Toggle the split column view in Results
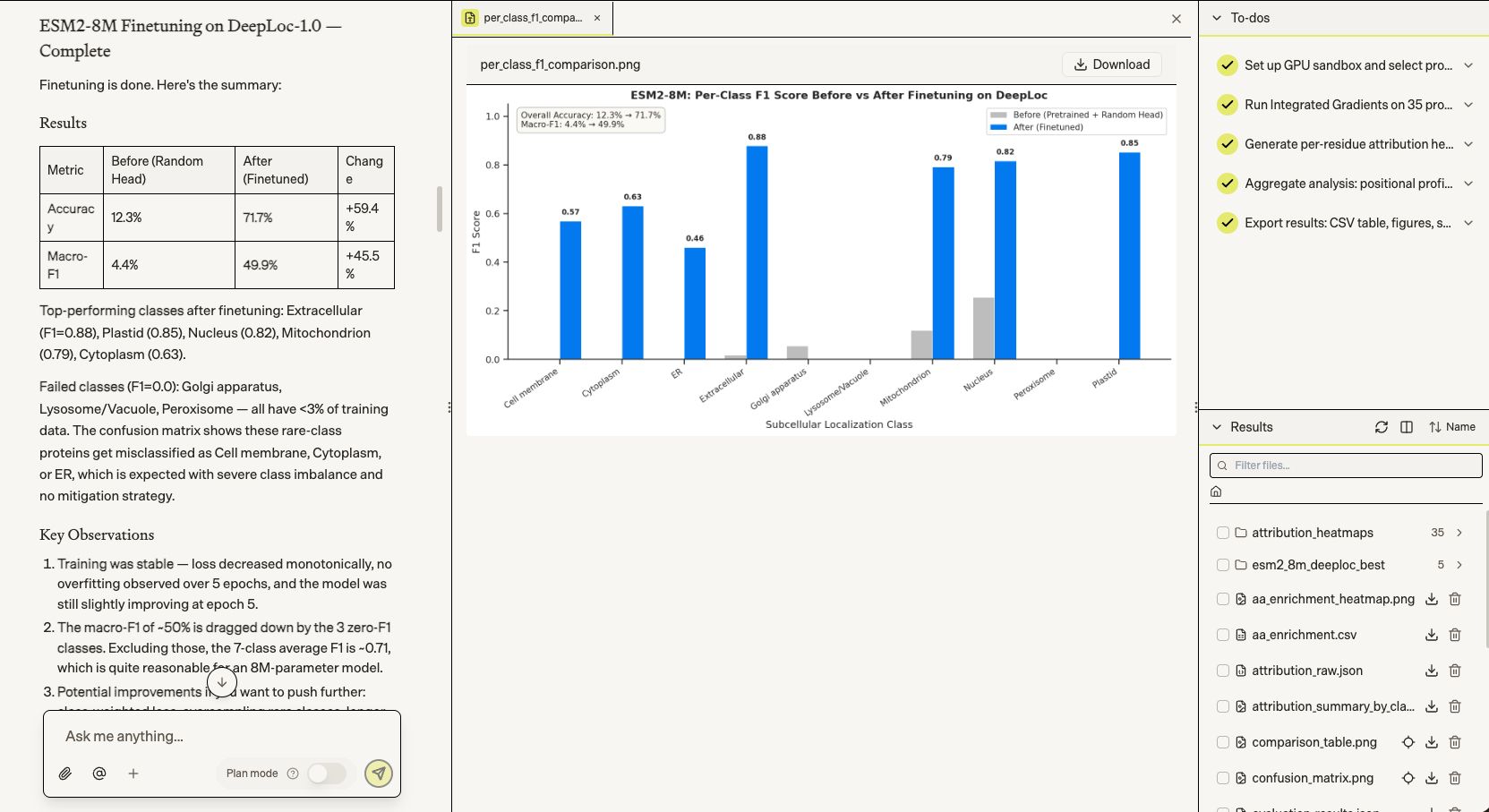 tap(1407, 427)
